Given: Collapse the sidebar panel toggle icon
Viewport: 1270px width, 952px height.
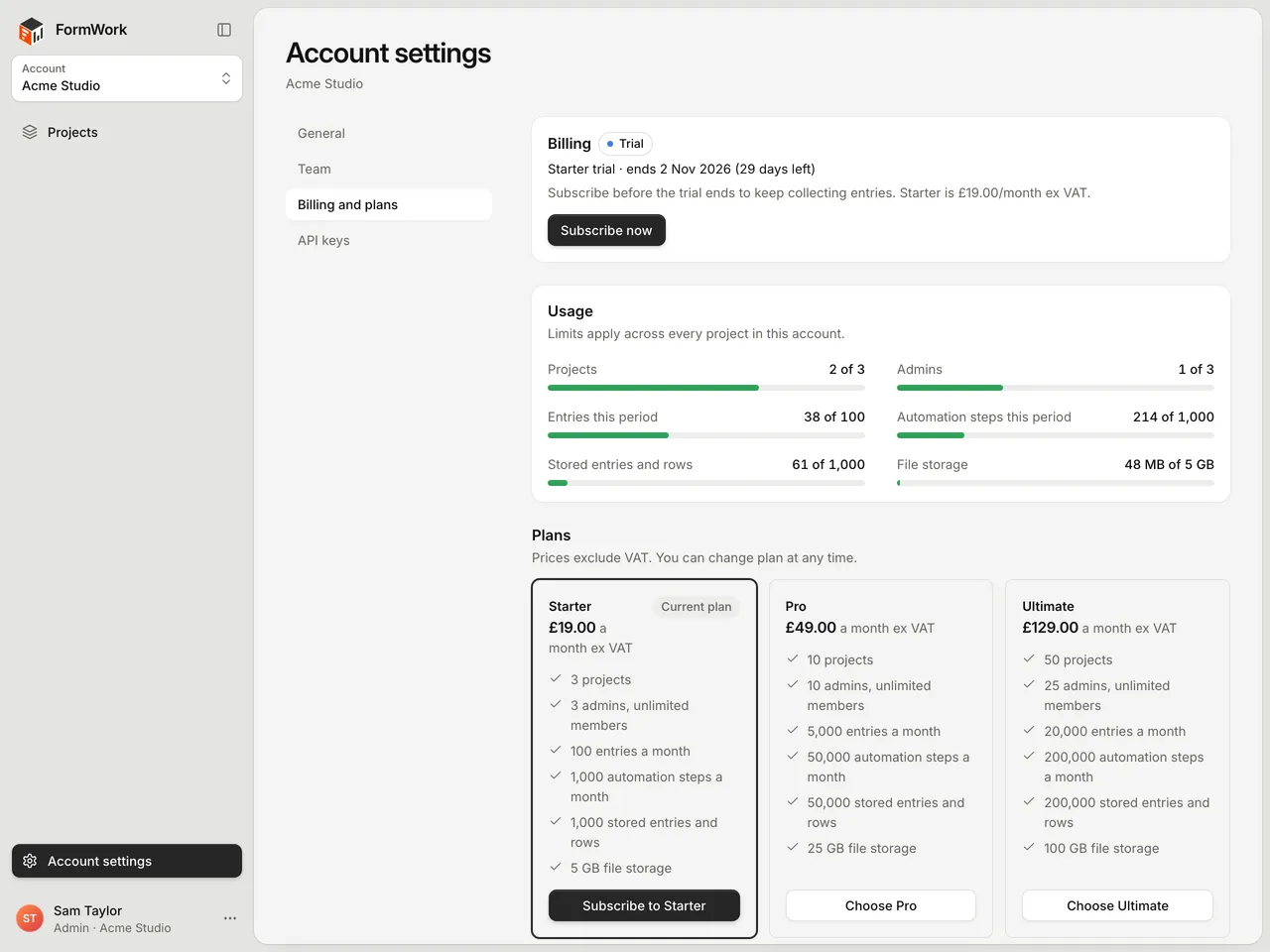Looking at the screenshot, I should [x=224, y=30].
